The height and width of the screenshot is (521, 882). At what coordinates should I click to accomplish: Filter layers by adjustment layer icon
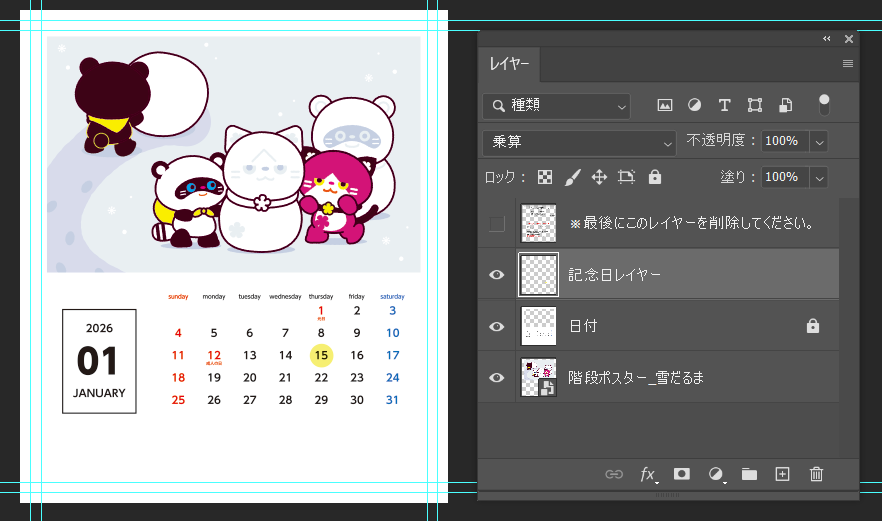[694, 105]
